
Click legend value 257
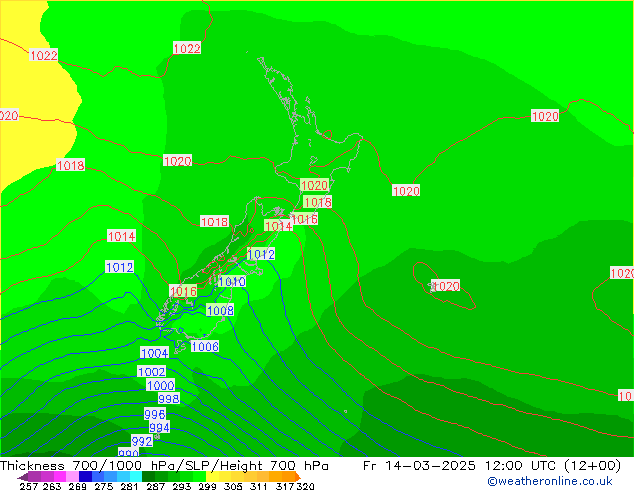(29, 486)
